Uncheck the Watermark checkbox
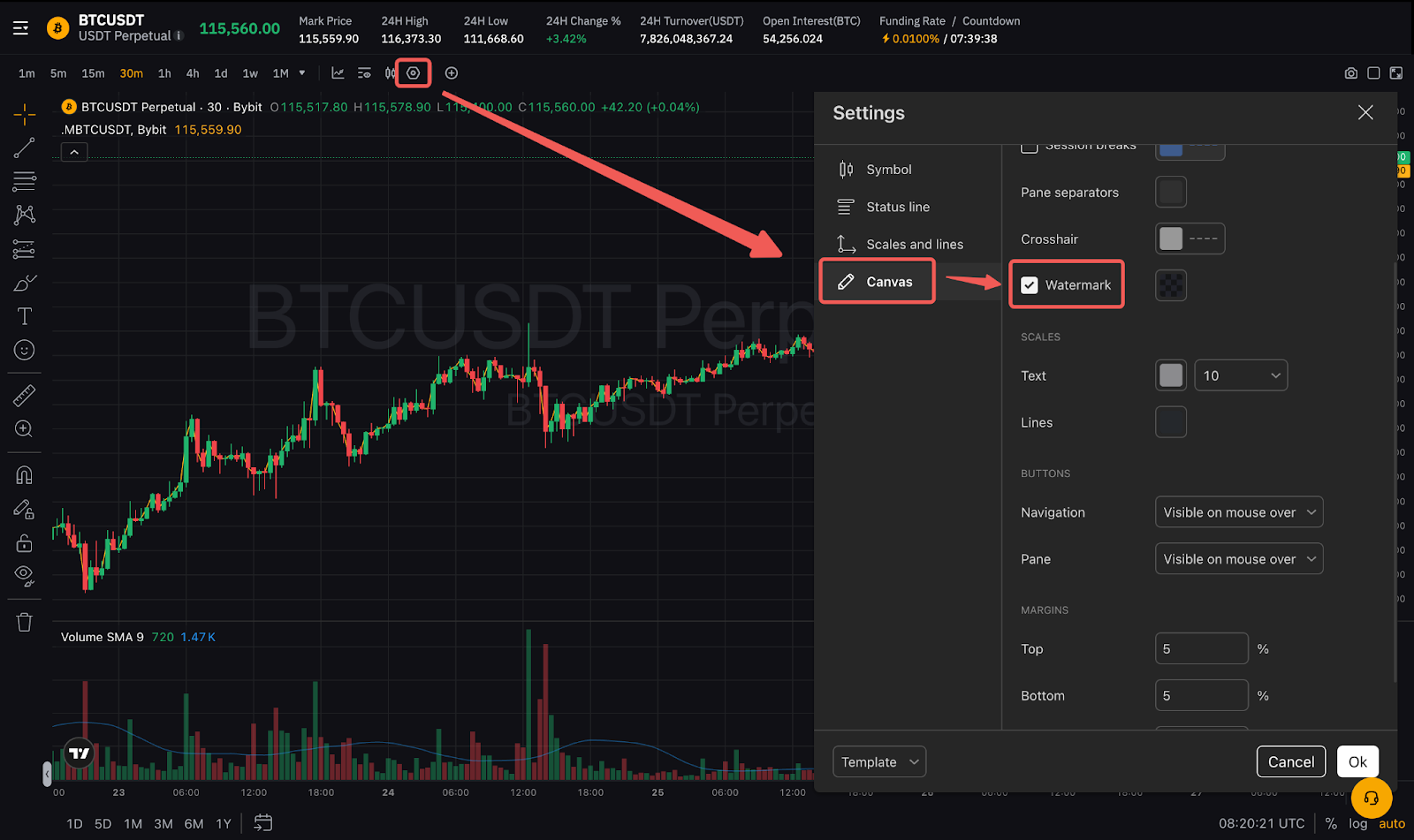The width and height of the screenshot is (1414, 840). pos(1030,285)
